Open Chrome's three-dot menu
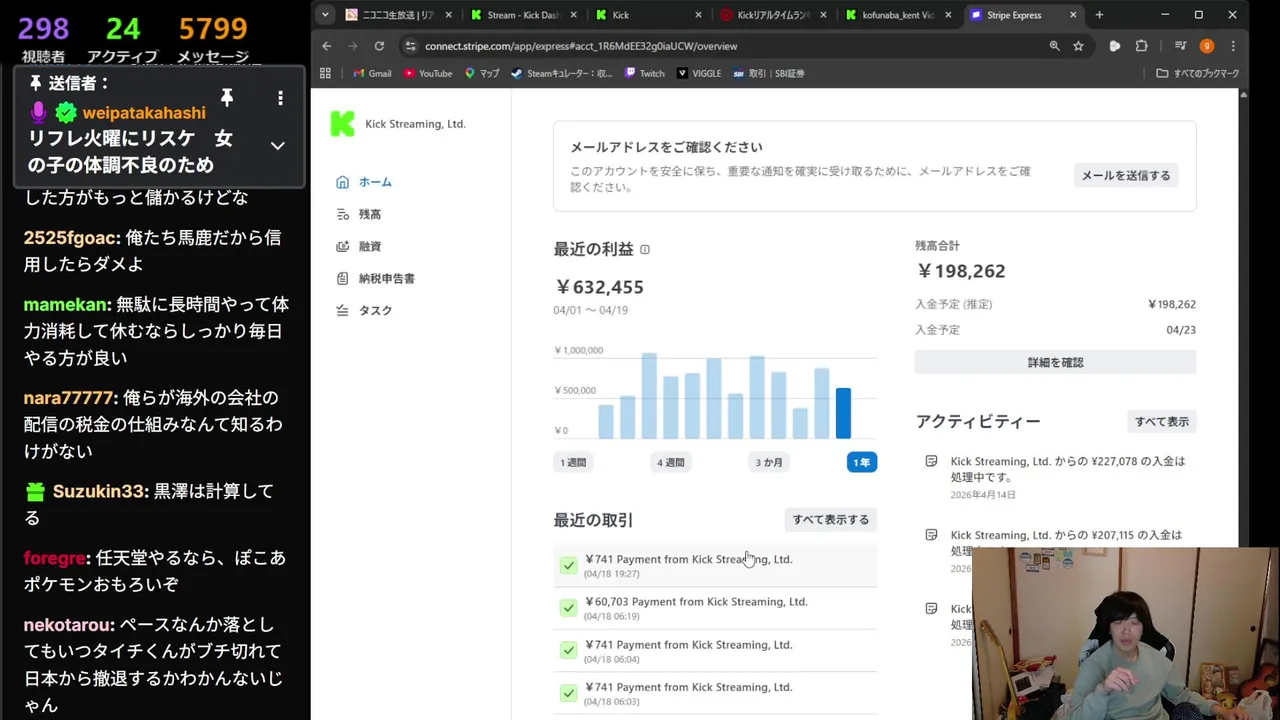This screenshot has width=1280, height=720. (1233, 46)
